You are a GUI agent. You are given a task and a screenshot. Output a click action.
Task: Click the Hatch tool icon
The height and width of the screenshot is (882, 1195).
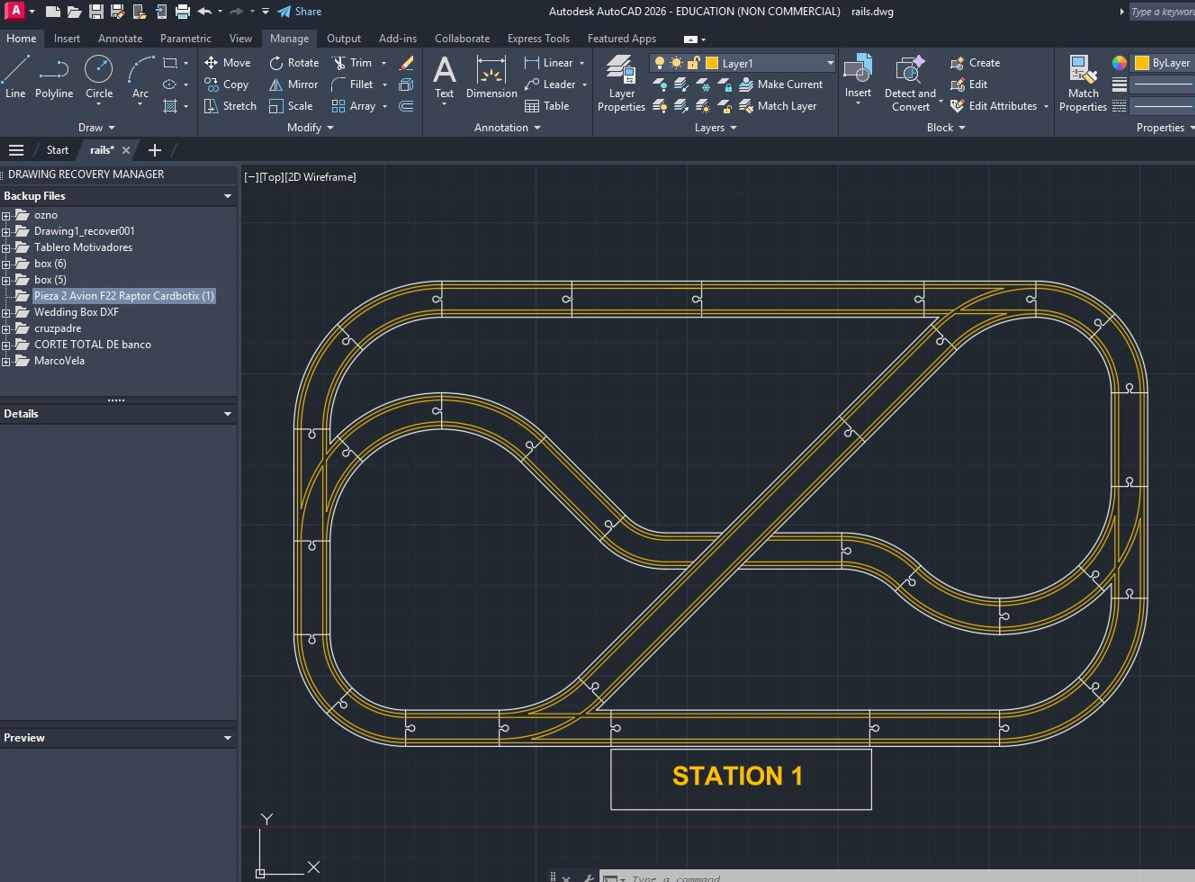point(170,106)
